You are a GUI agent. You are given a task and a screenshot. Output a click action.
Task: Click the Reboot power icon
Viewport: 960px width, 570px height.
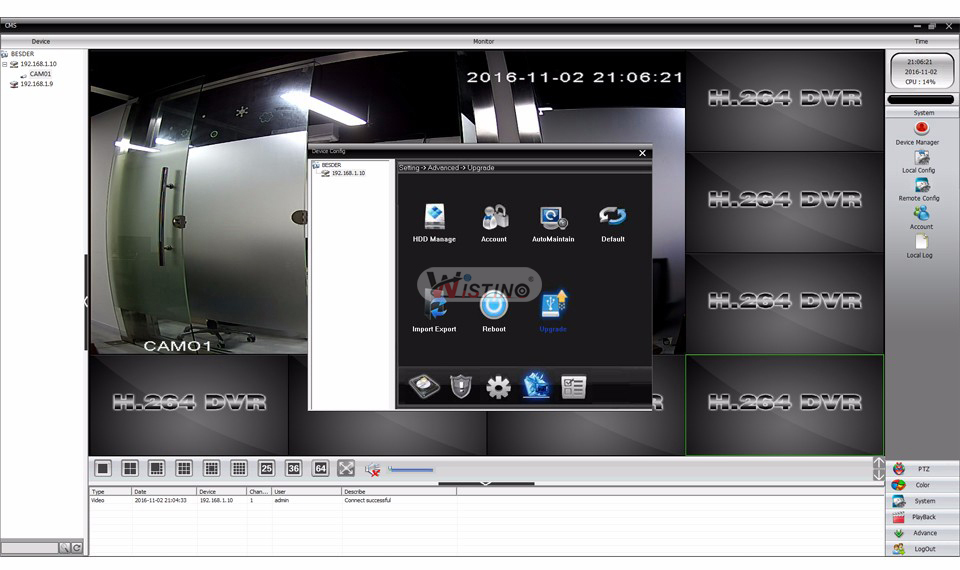(x=494, y=306)
